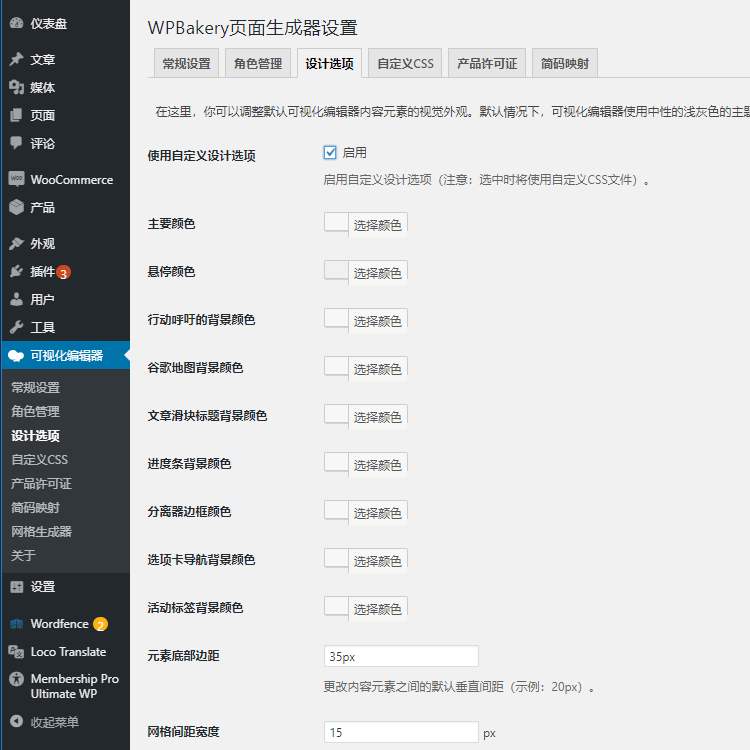
Task: Open 简码映射 in the sidebar submenu
Action: click(x=35, y=507)
